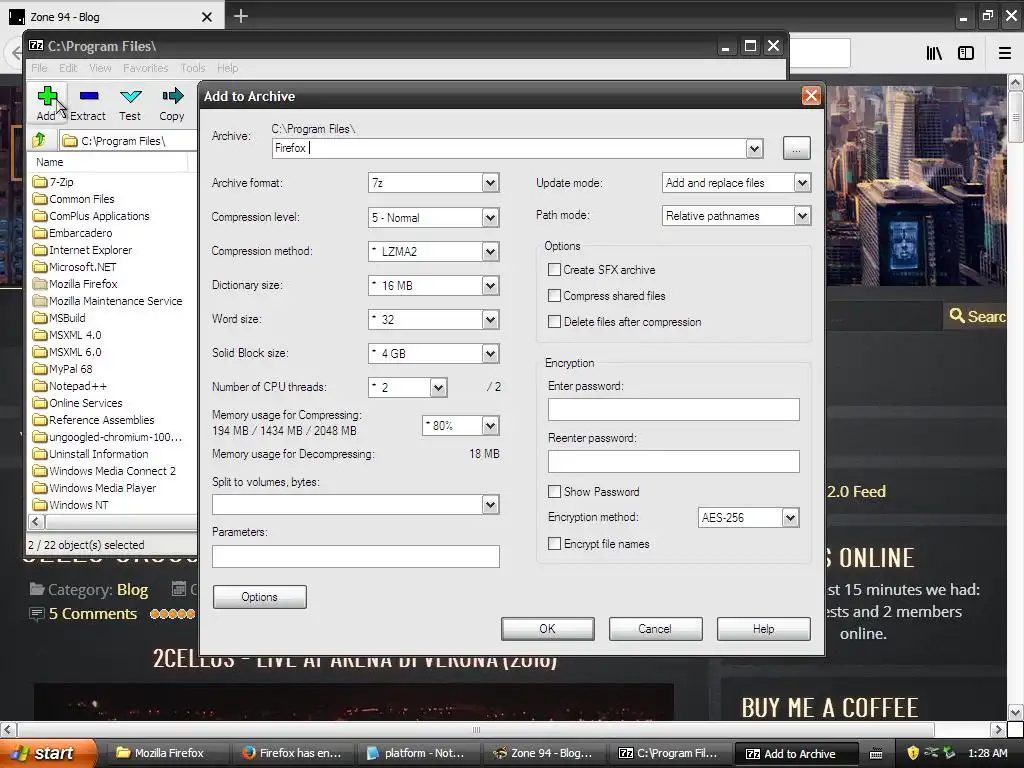Open Help menu in 7-Zip window
The width and height of the screenshot is (1024, 768).
(227, 68)
